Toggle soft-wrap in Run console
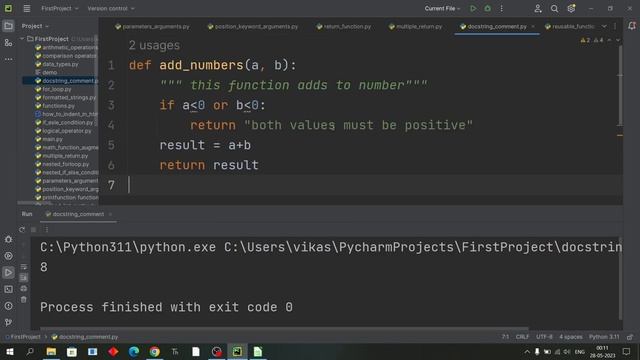Viewport: 640px width, 360px height. (24, 267)
